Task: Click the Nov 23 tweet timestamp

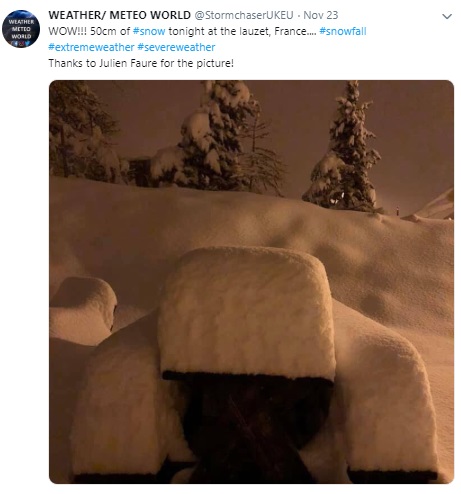Action: [x=321, y=15]
